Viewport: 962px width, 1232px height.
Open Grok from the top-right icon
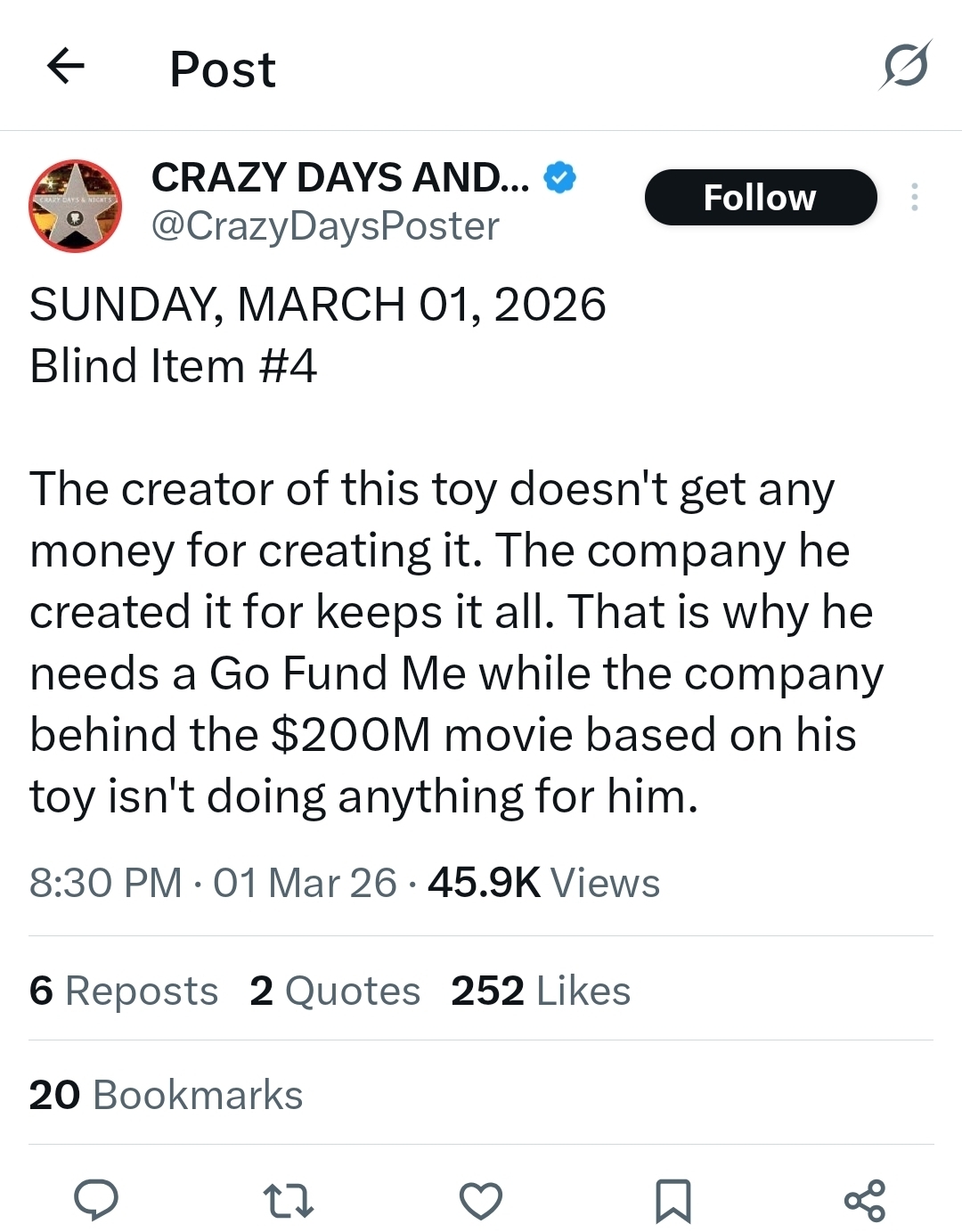[x=906, y=65]
